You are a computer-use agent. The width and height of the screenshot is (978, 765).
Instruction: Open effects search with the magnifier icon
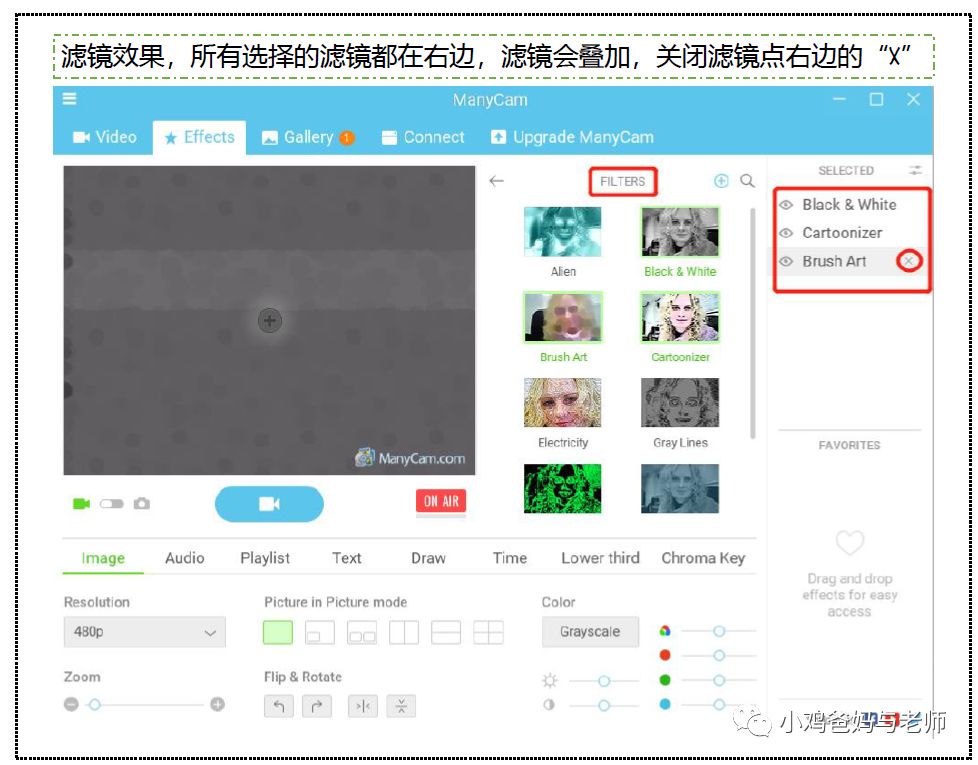pyautogui.click(x=748, y=183)
